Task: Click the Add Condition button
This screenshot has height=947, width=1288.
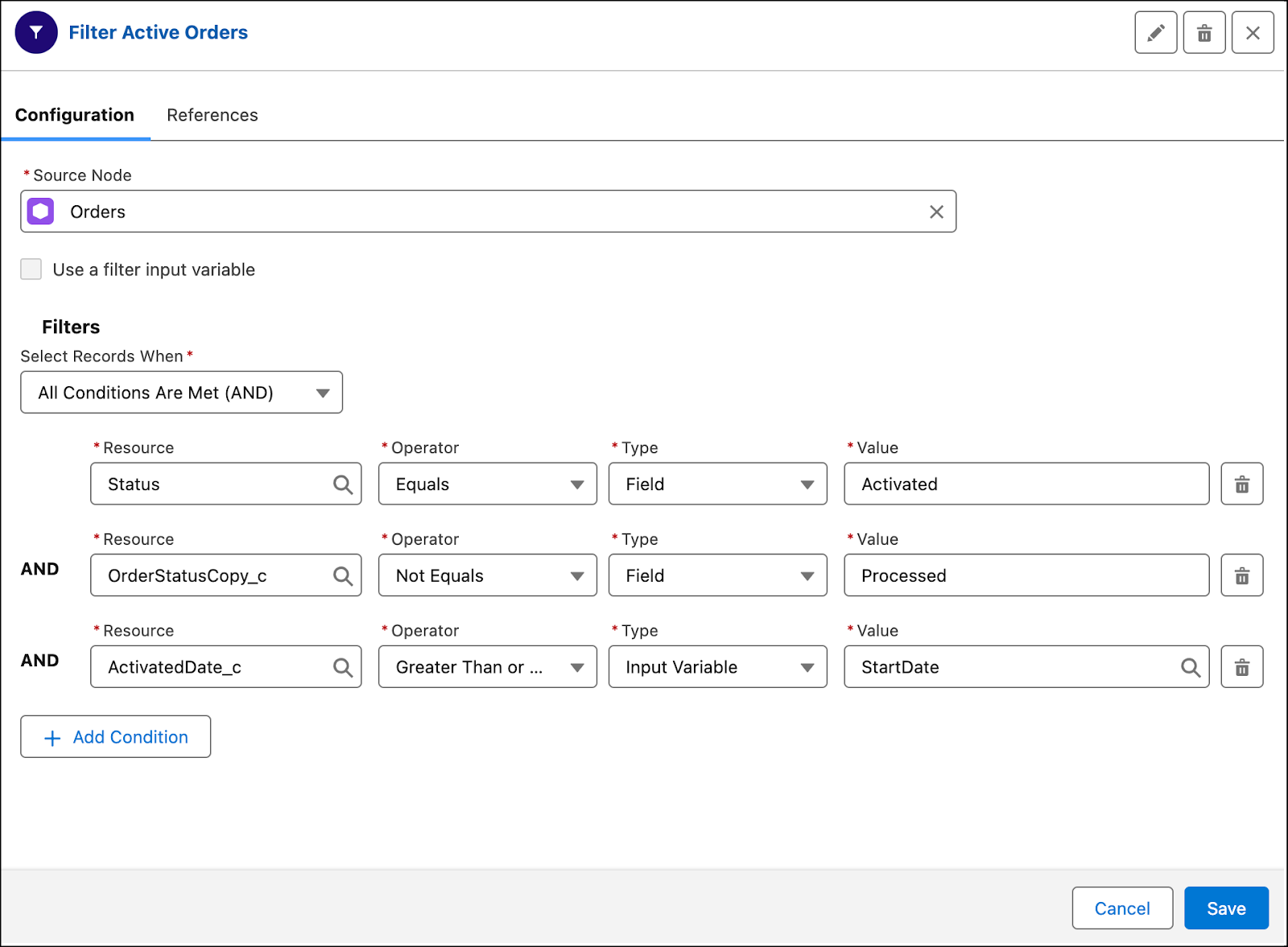Action: [x=115, y=736]
